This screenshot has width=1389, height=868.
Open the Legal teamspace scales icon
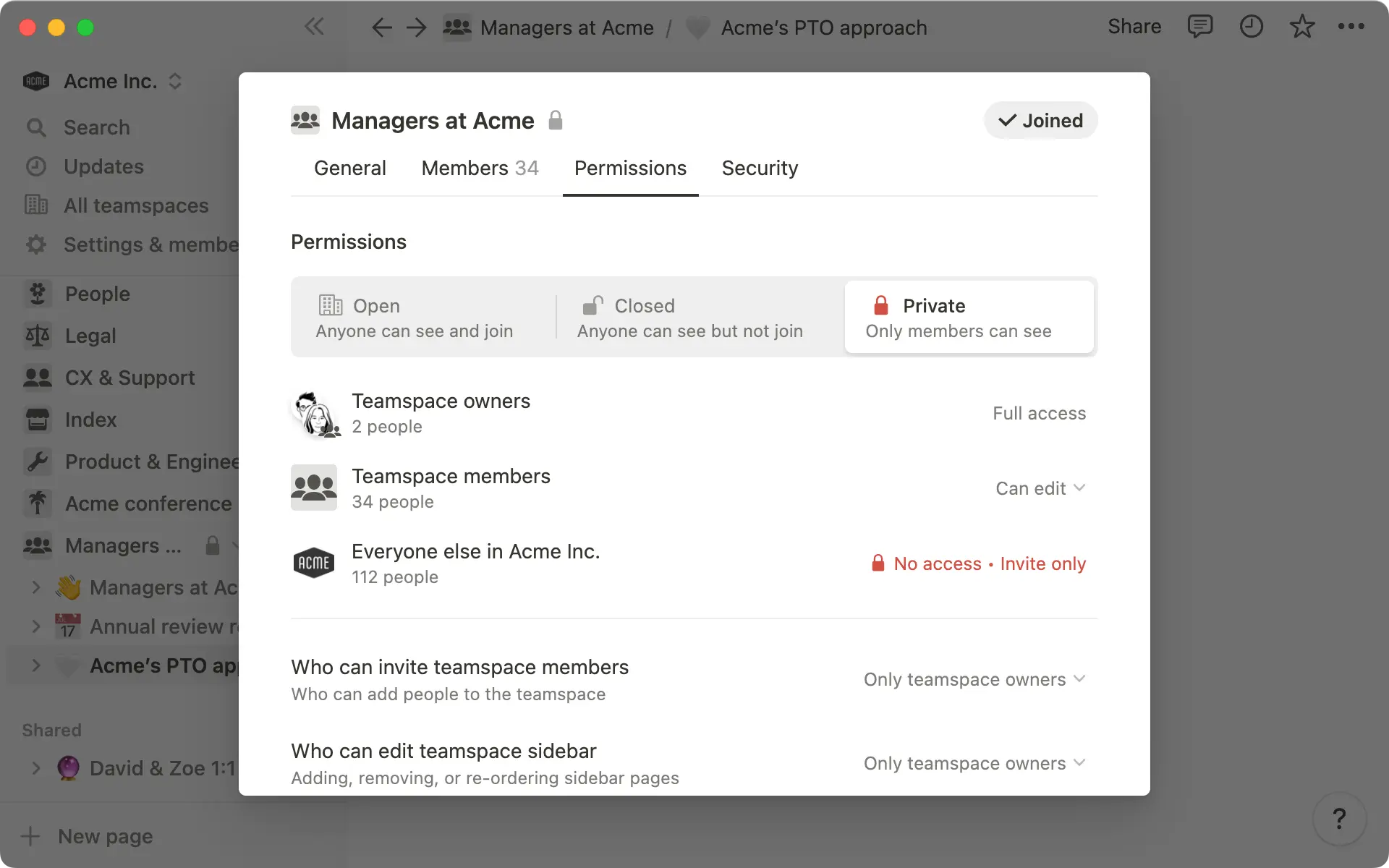[x=37, y=335]
